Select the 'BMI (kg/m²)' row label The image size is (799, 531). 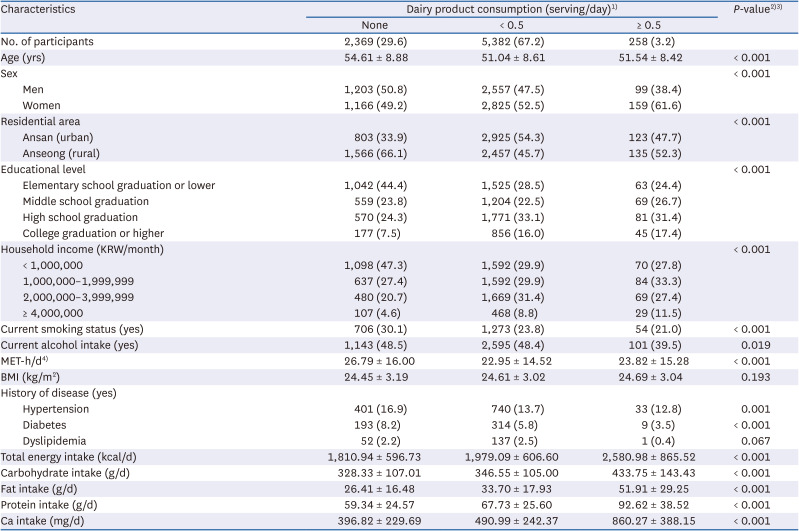(x=30, y=377)
